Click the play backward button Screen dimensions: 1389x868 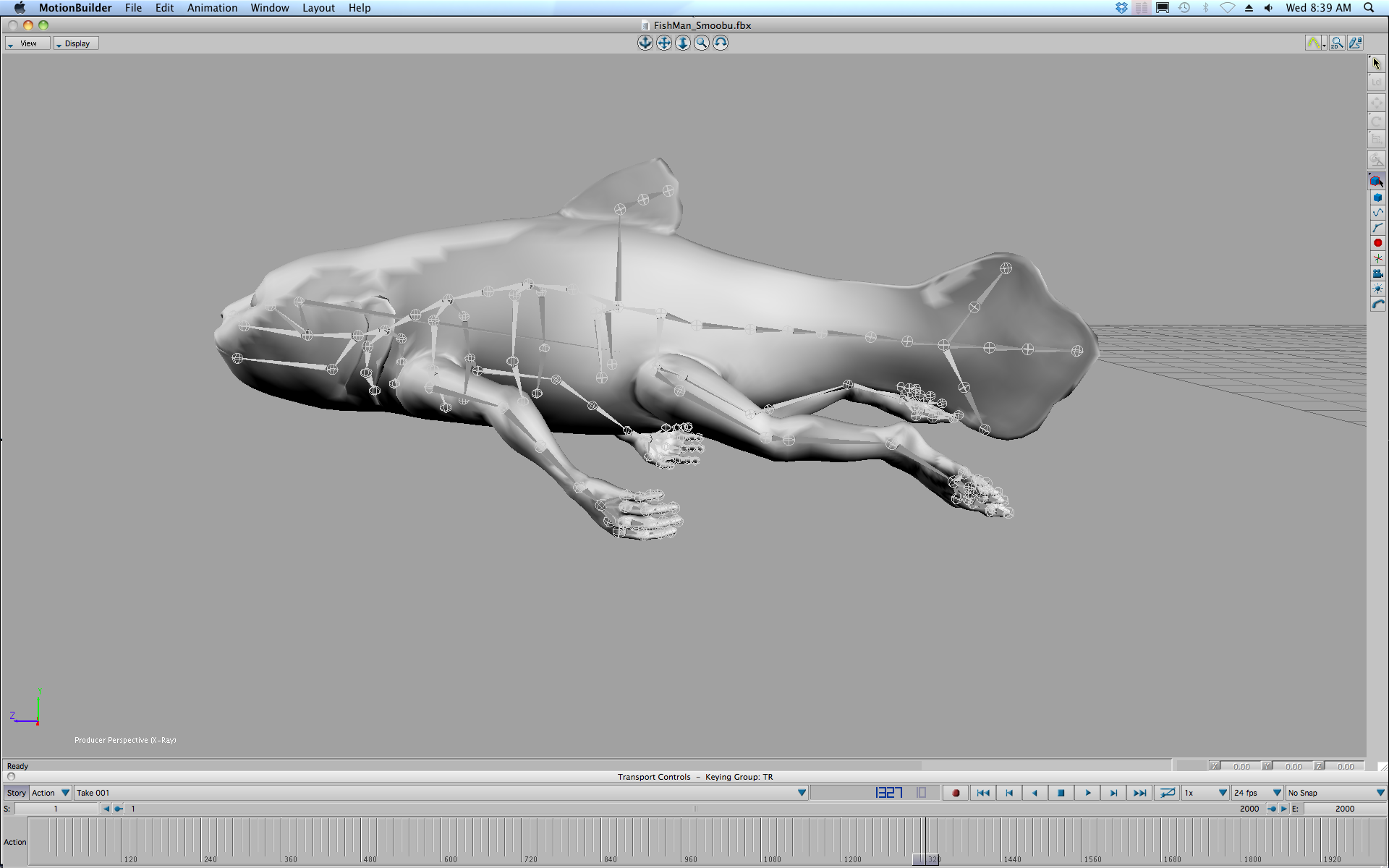point(1035,793)
